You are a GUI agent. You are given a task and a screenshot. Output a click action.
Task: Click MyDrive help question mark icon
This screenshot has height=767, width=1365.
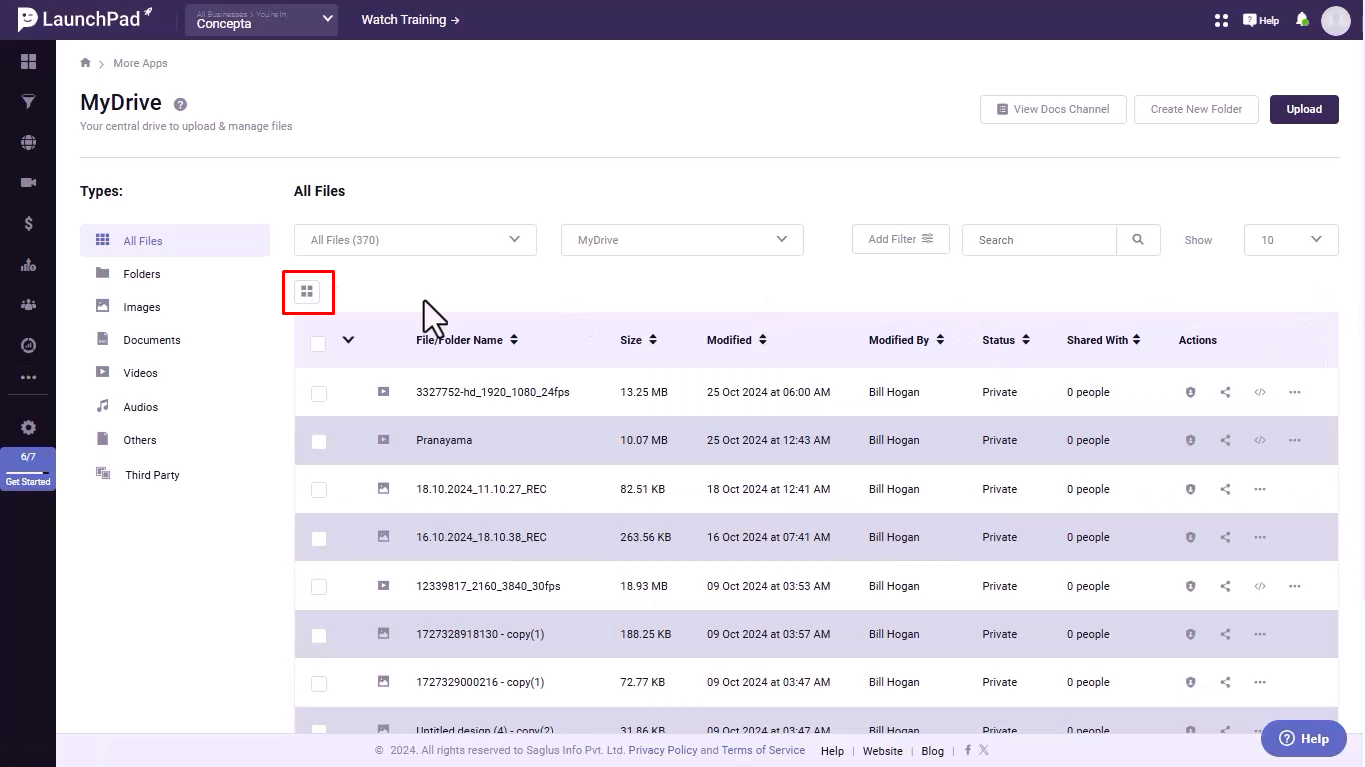pos(180,104)
